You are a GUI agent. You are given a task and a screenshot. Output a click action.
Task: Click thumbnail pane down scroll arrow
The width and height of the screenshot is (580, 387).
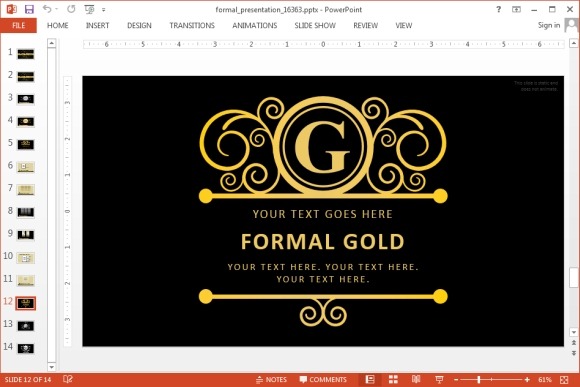click(x=51, y=367)
